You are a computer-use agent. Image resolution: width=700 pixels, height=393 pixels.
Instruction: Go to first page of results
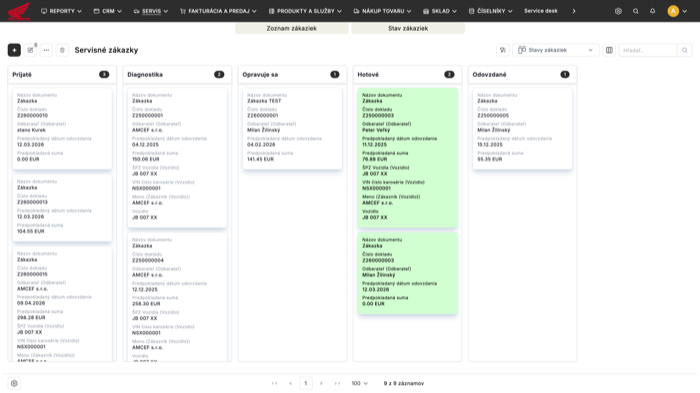point(275,383)
